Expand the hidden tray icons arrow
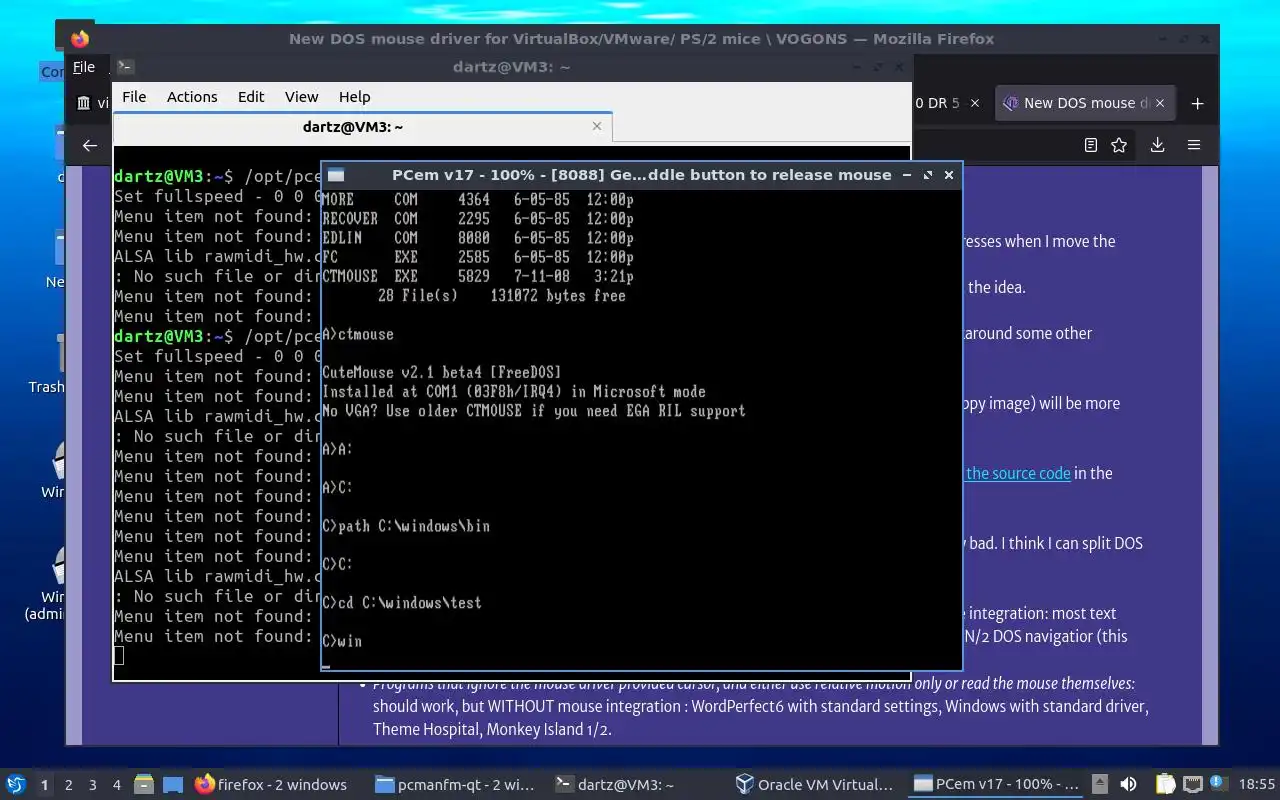 pyautogui.click(x=1099, y=784)
